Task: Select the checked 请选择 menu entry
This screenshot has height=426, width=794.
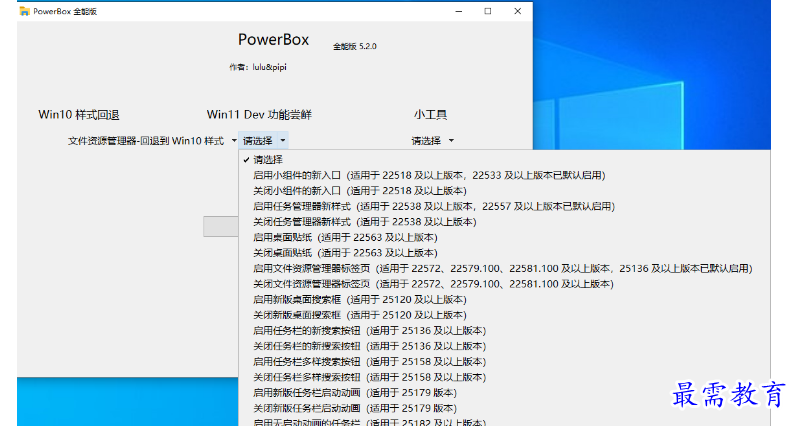Action: click(x=504, y=160)
